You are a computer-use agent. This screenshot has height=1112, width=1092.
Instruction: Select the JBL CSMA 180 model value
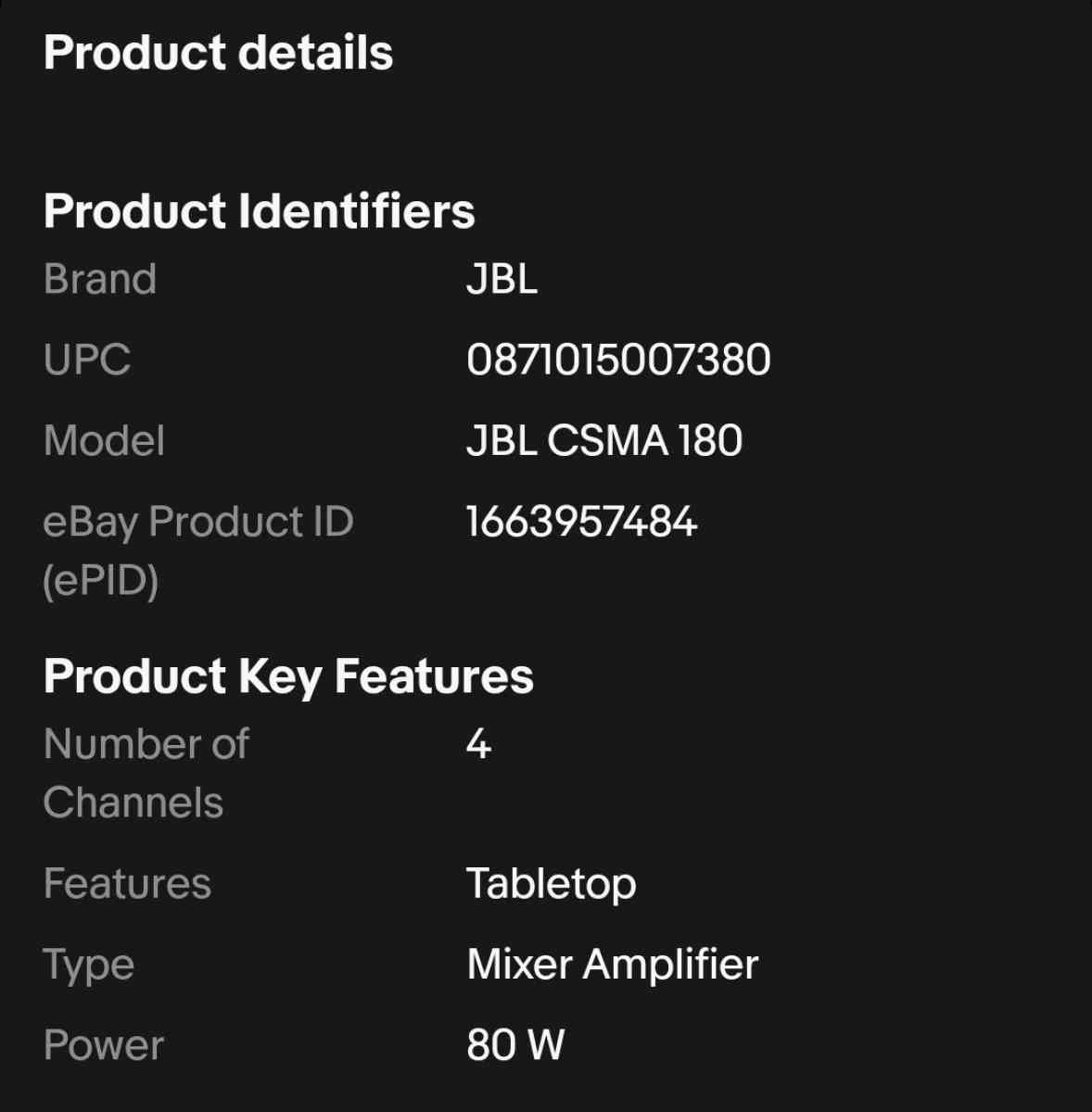click(x=603, y=440)
